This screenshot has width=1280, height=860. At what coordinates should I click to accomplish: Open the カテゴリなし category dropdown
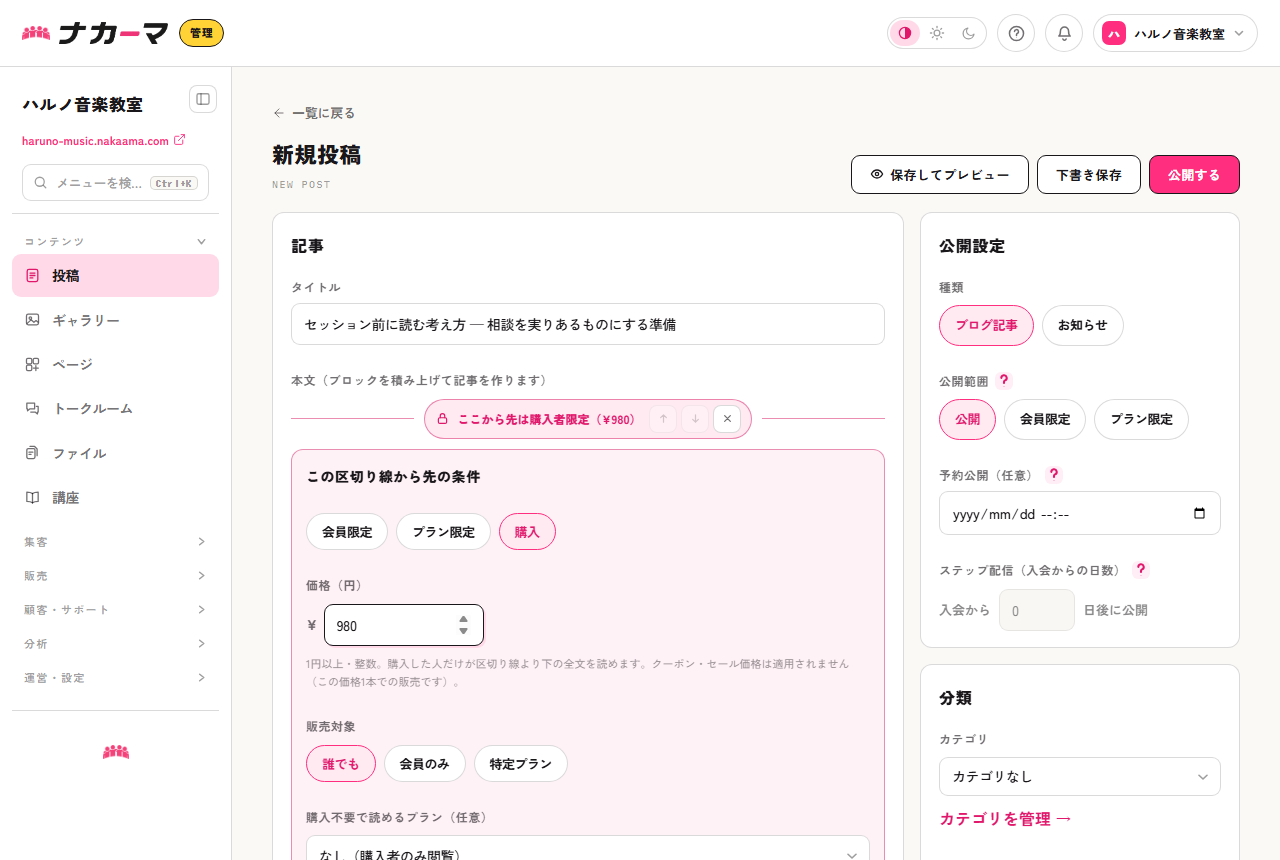coord(1080,776)
